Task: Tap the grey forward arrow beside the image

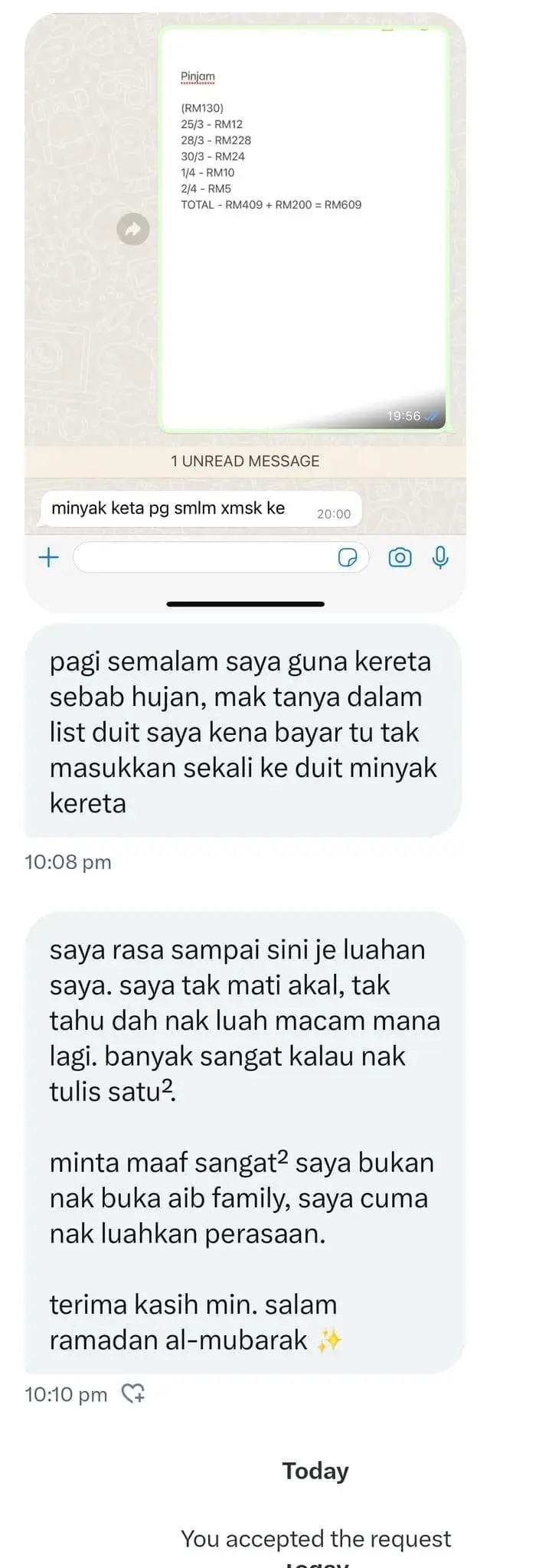Action: 133,228
